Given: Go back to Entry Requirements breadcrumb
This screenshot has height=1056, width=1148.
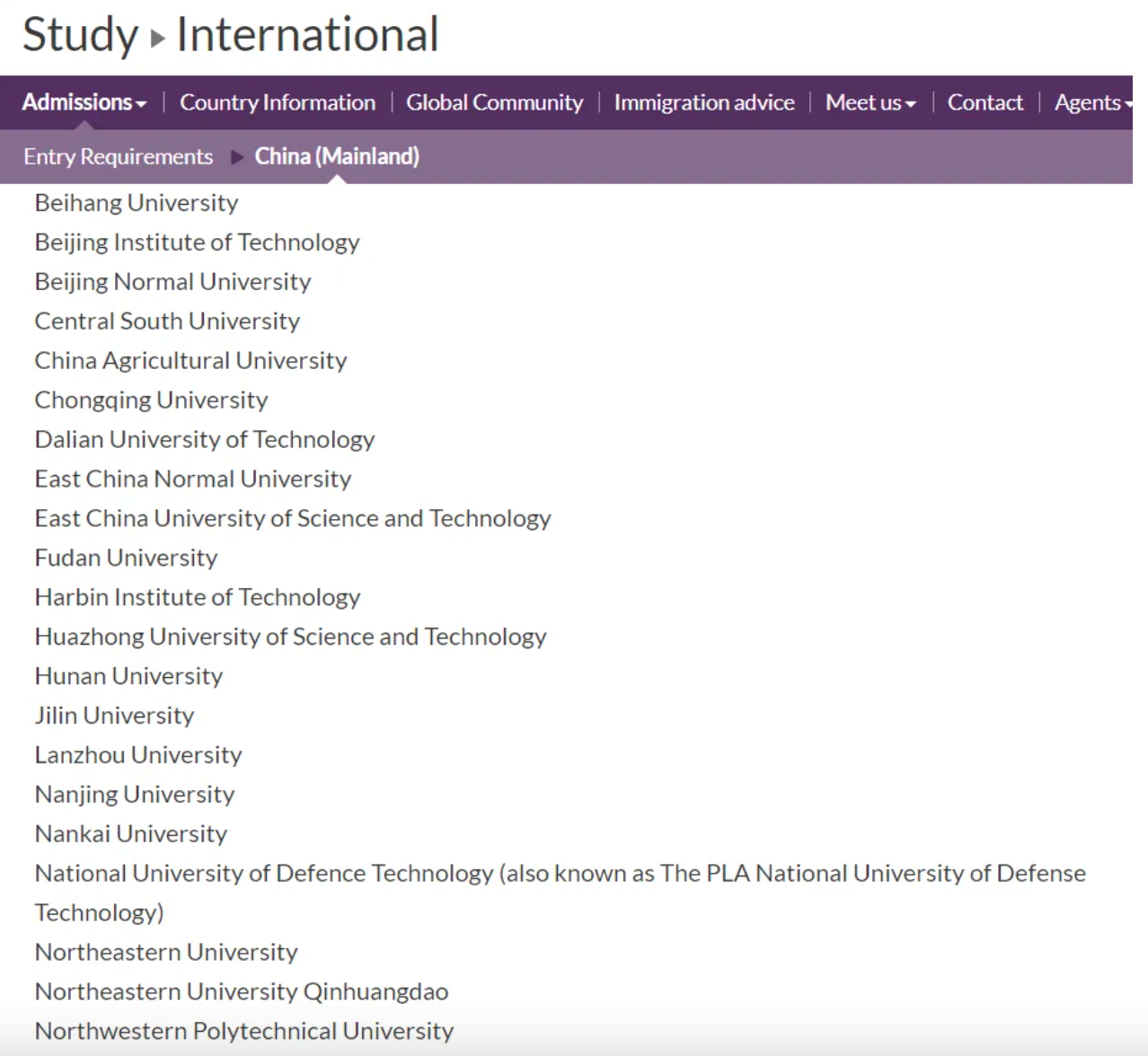Looking at the screenshot, I should [x=118, y=156].
